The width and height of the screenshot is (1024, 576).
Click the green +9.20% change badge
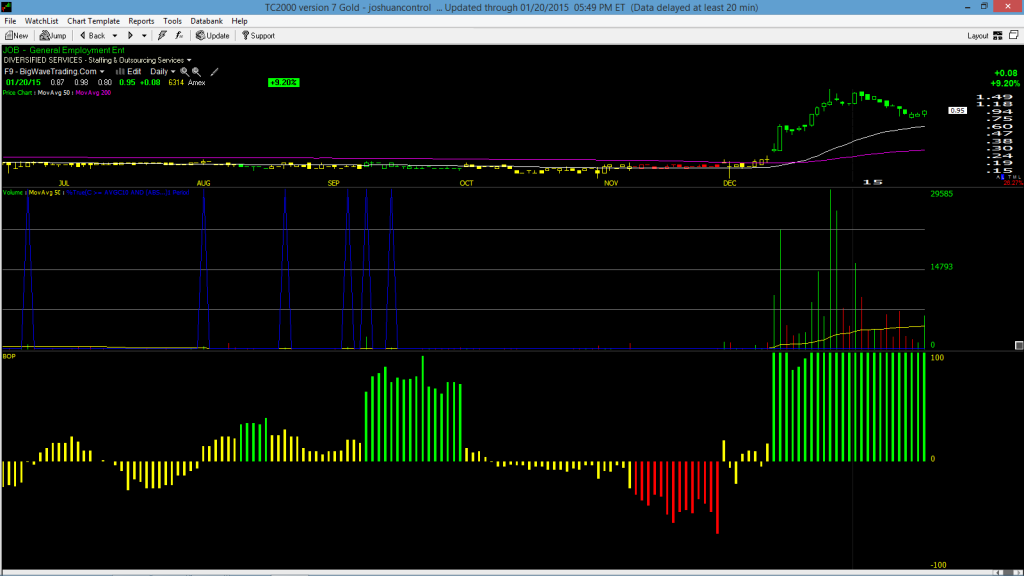pos(283,82)
